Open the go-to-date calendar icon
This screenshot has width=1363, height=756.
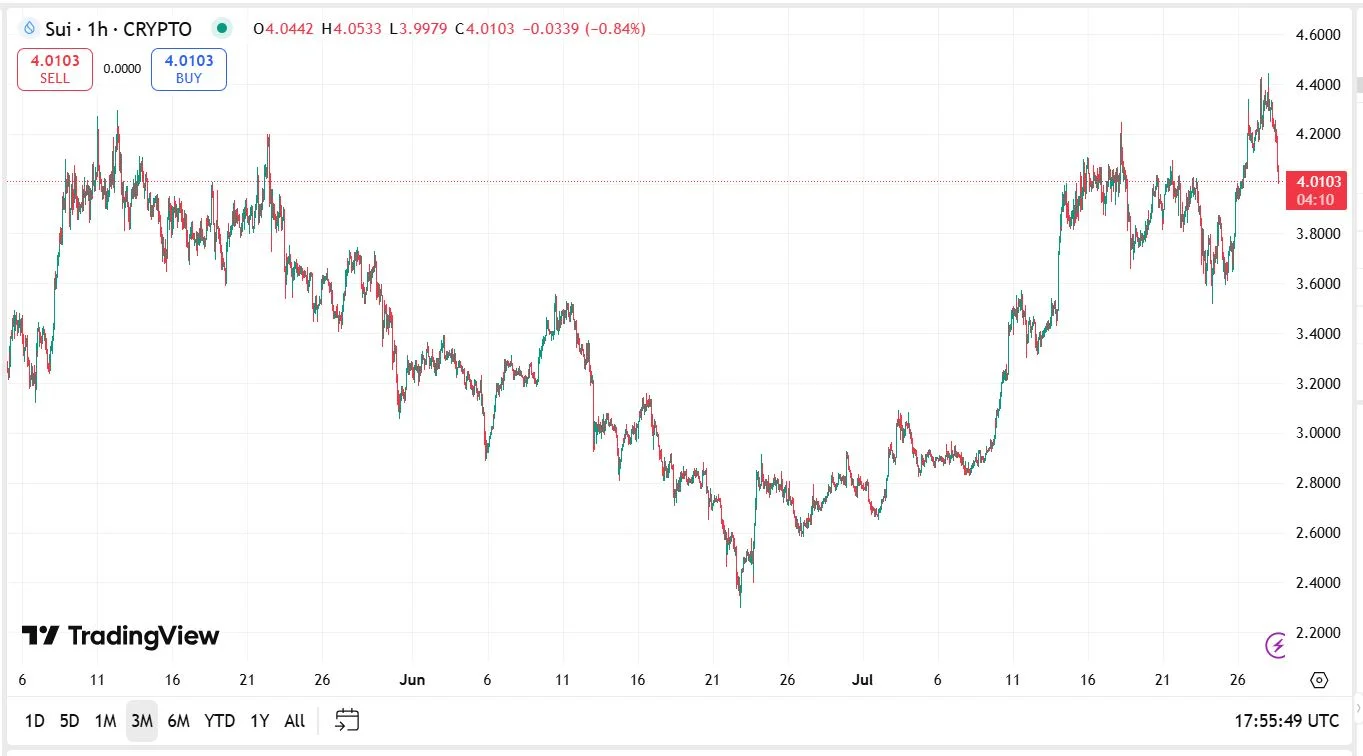[x=347, y=720]
